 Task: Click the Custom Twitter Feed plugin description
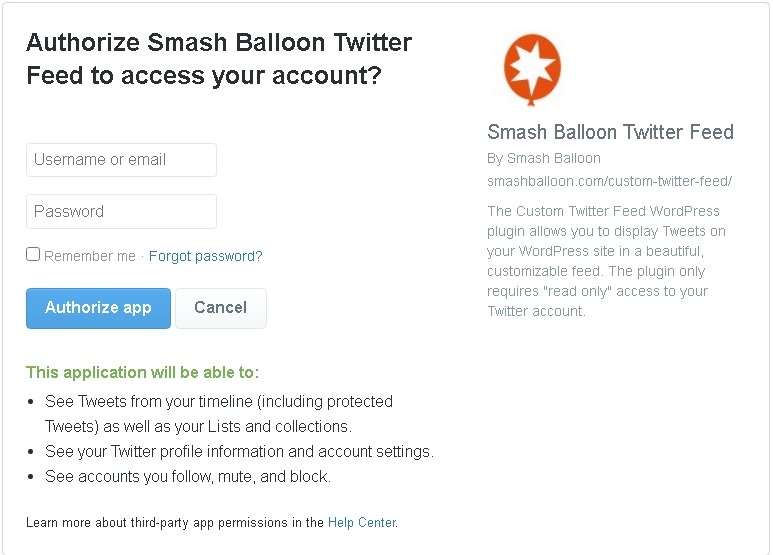click(x=606, y=261)
